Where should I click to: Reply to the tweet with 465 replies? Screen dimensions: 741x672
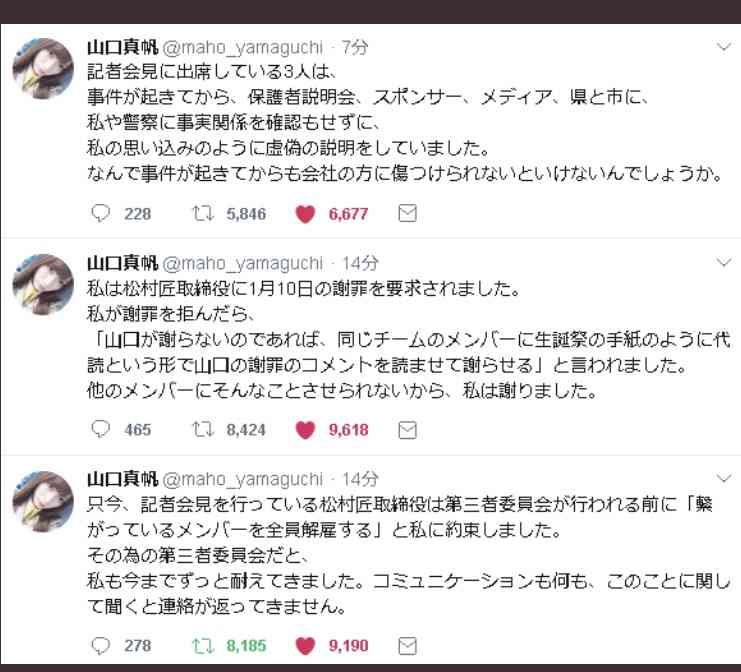pyautogui.click(x=100, y=429)
